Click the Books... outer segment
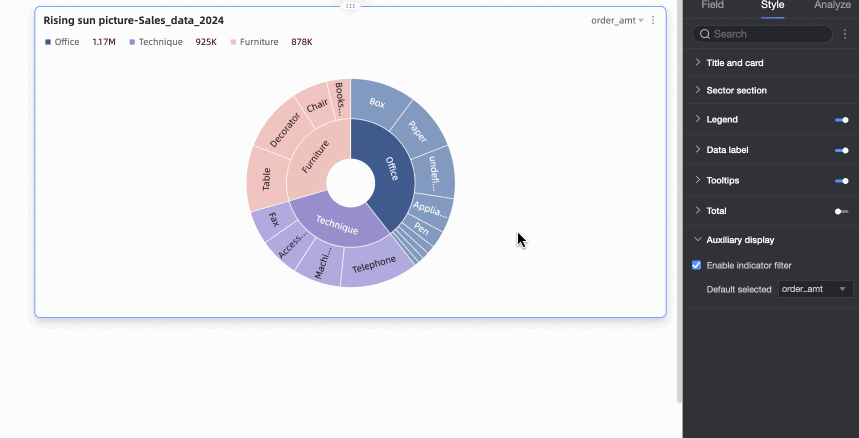This screenshot has height=438, width=859. pyautogui.click(x=340, y=99)
